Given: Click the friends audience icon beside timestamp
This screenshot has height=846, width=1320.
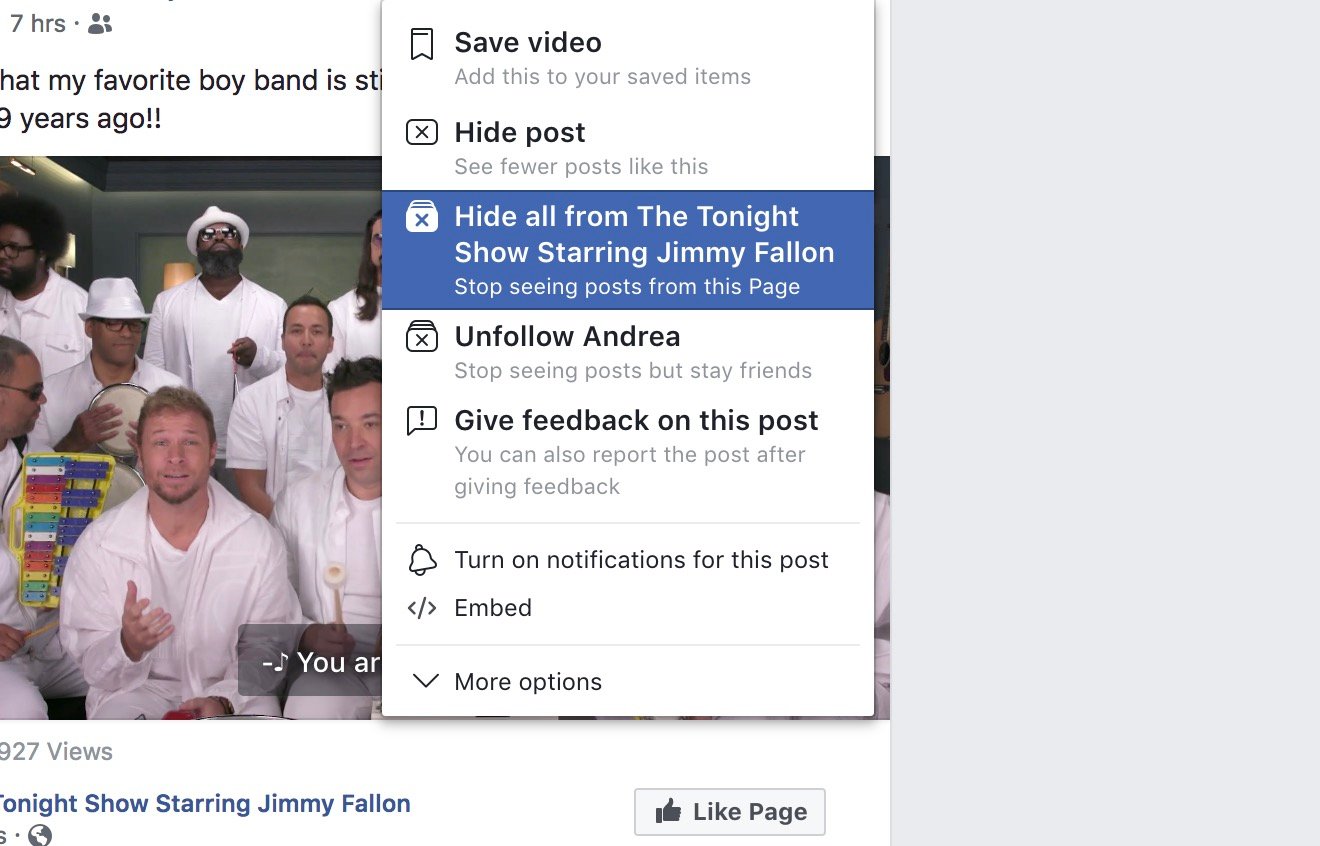Looking at the screenshot, I should point(98,23).
